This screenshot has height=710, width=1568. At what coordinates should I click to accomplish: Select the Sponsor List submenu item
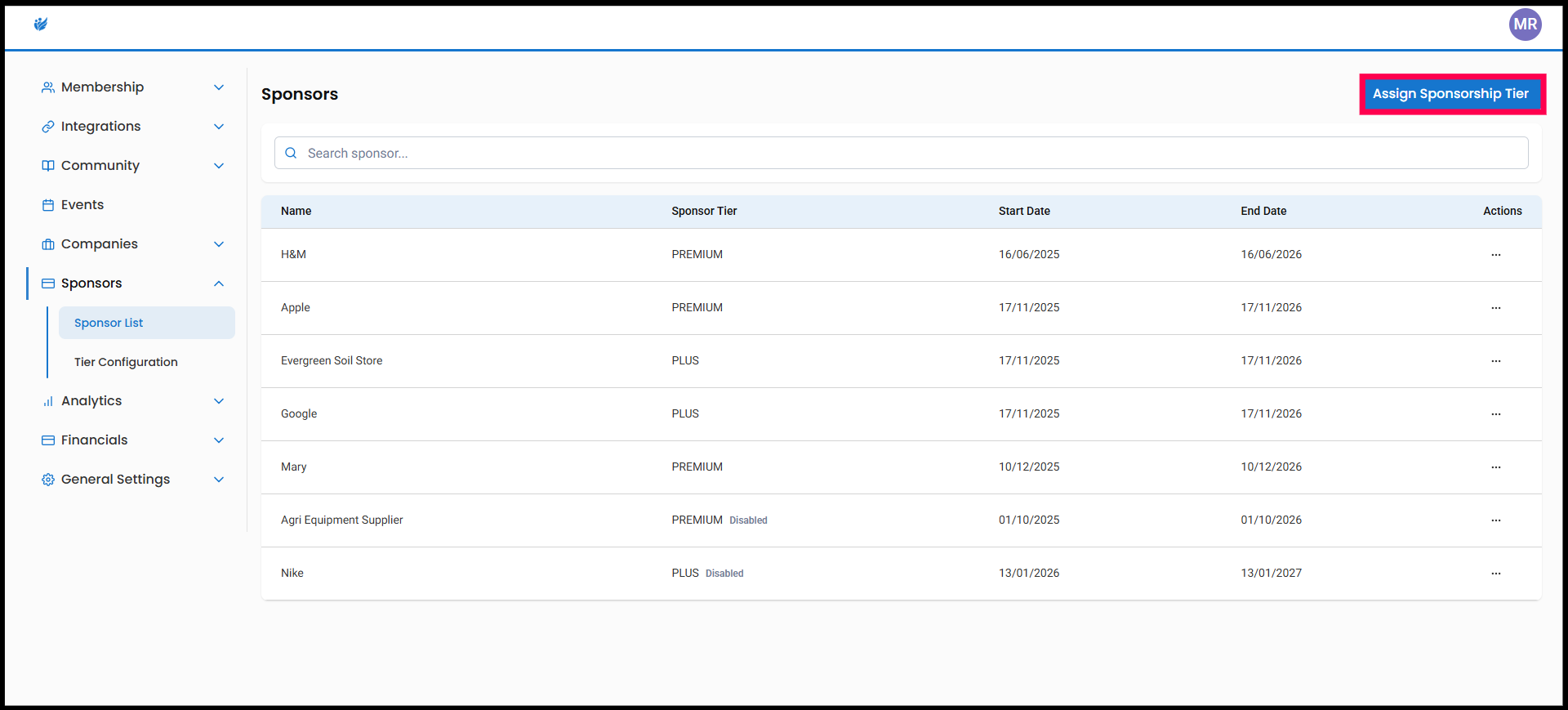pyautogui.click(x=109, y=323)
